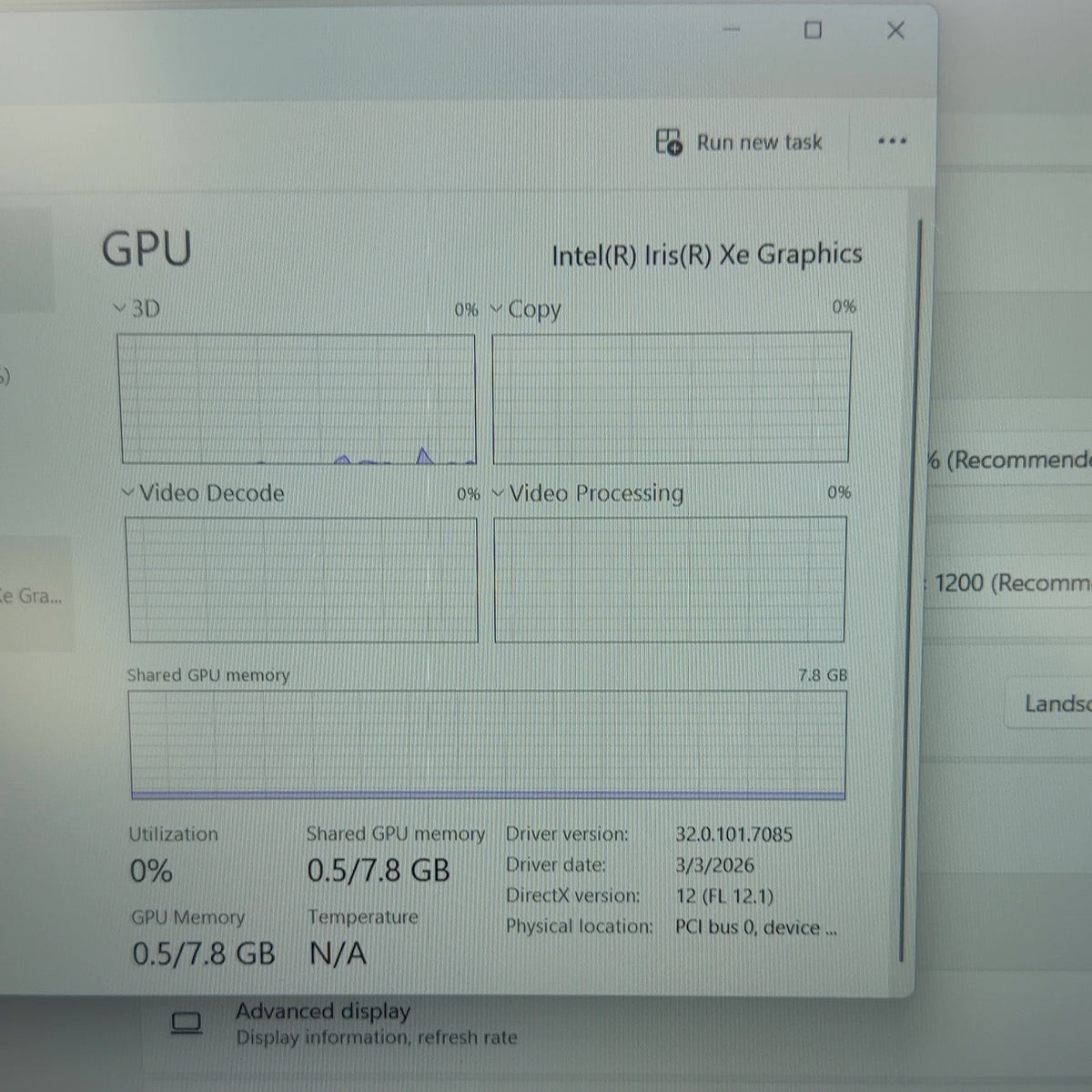Click the 3D utilization graph
Image resolution: width=1092 pixels, height=1092 pixels.
coord(298,399)
